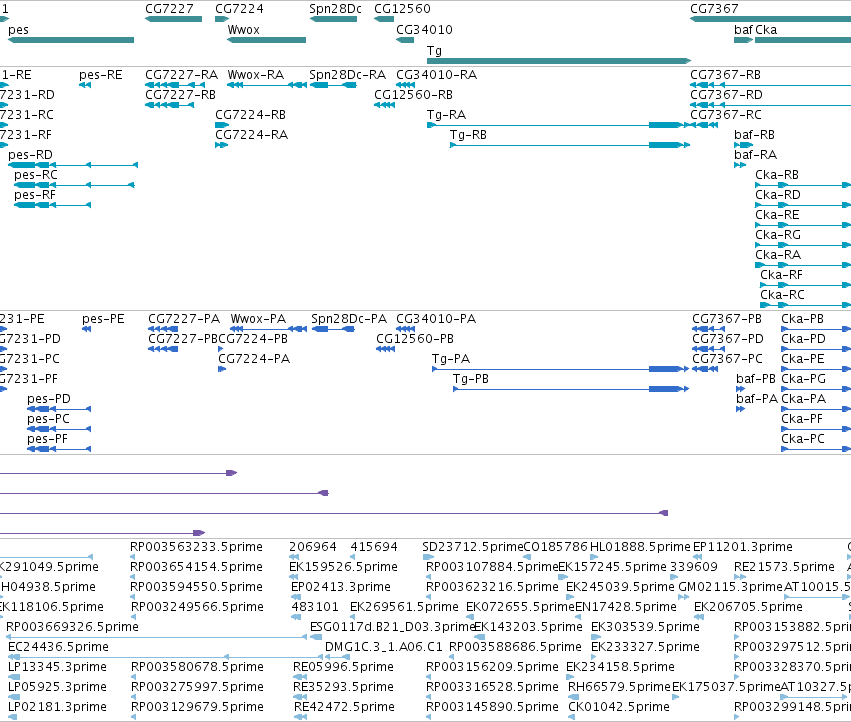Select the Cka gene bar

coord(803,40)
